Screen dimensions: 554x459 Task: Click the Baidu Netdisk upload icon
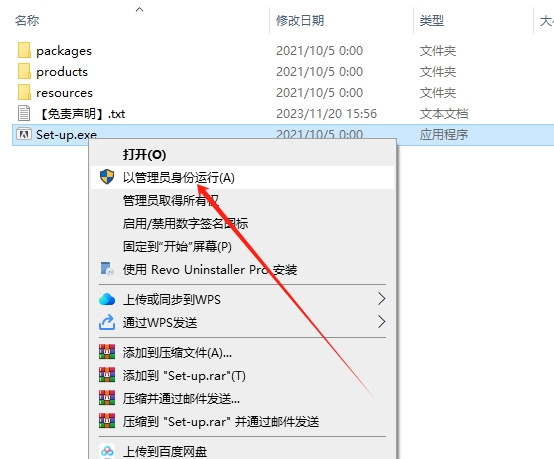[x=107, y=451]
